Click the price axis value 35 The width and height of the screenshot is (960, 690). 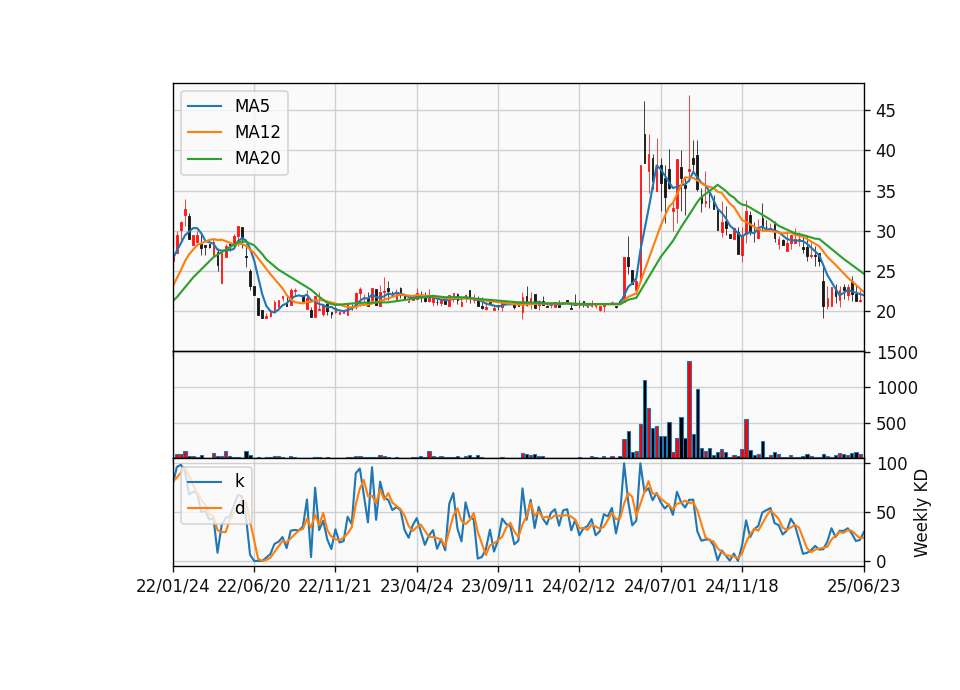[x=885, y=192]
